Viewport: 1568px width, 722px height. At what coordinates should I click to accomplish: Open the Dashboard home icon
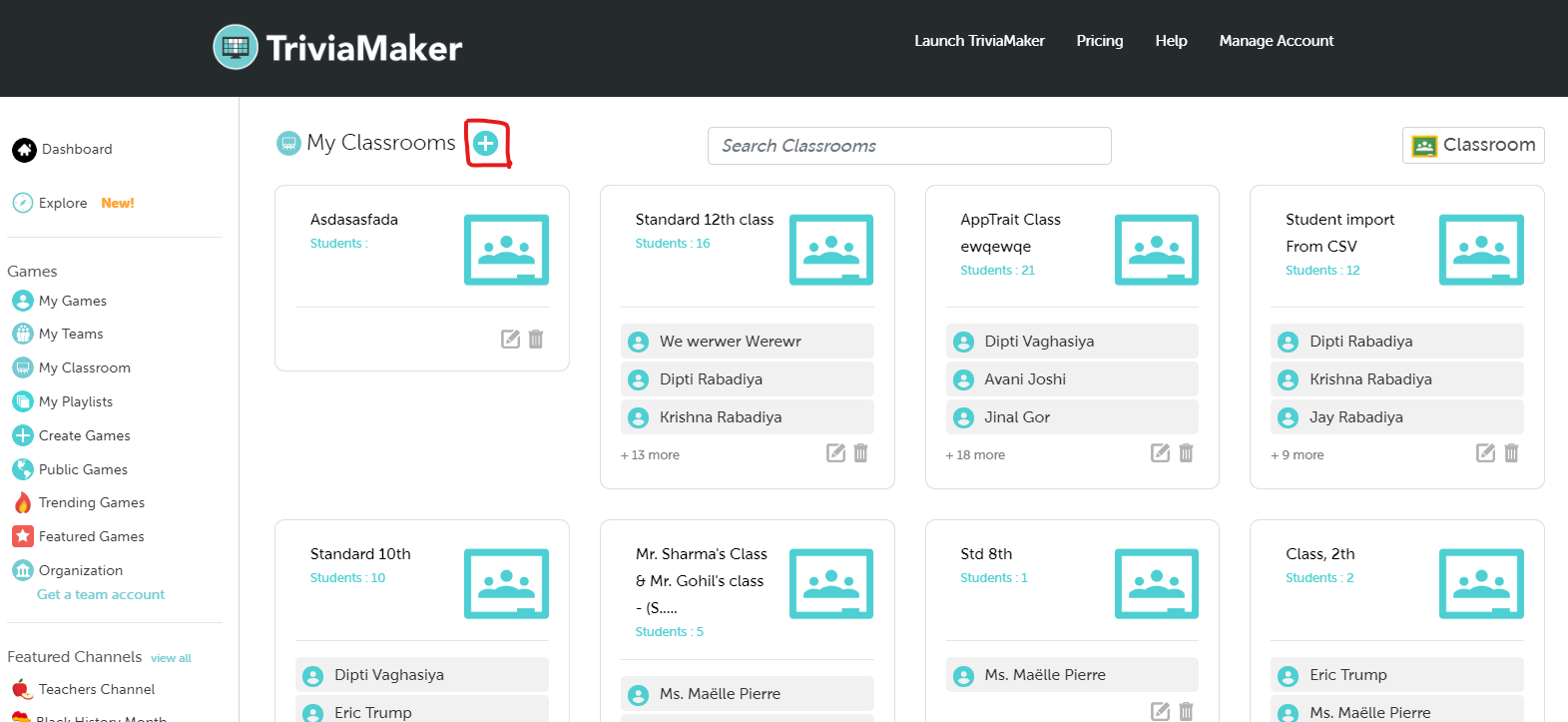[24, 150]
